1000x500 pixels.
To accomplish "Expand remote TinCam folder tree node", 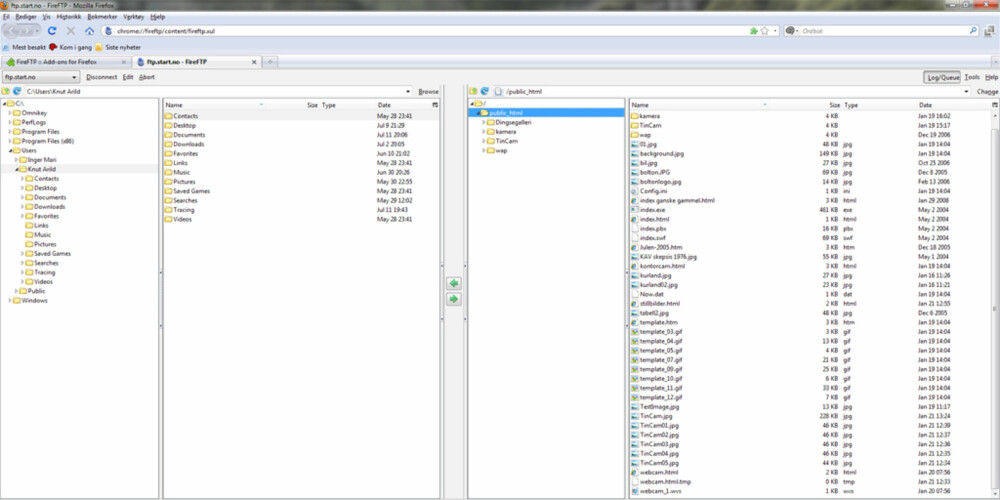I will pos(484,141).
